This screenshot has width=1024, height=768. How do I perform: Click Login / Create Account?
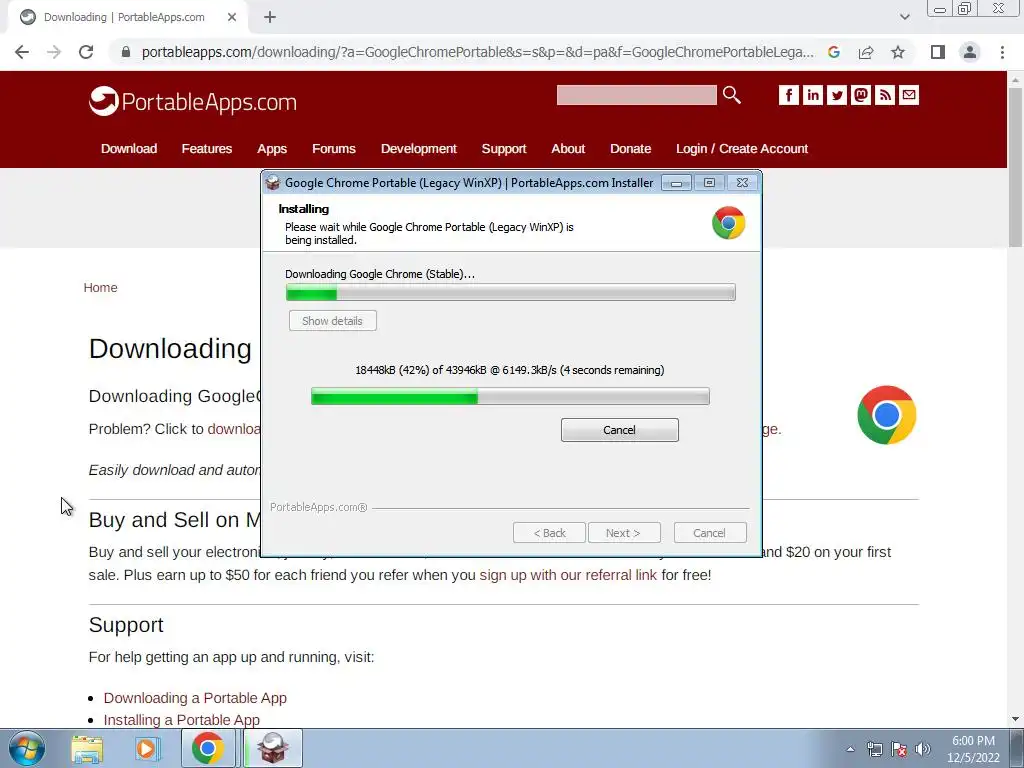coord(742,149)
